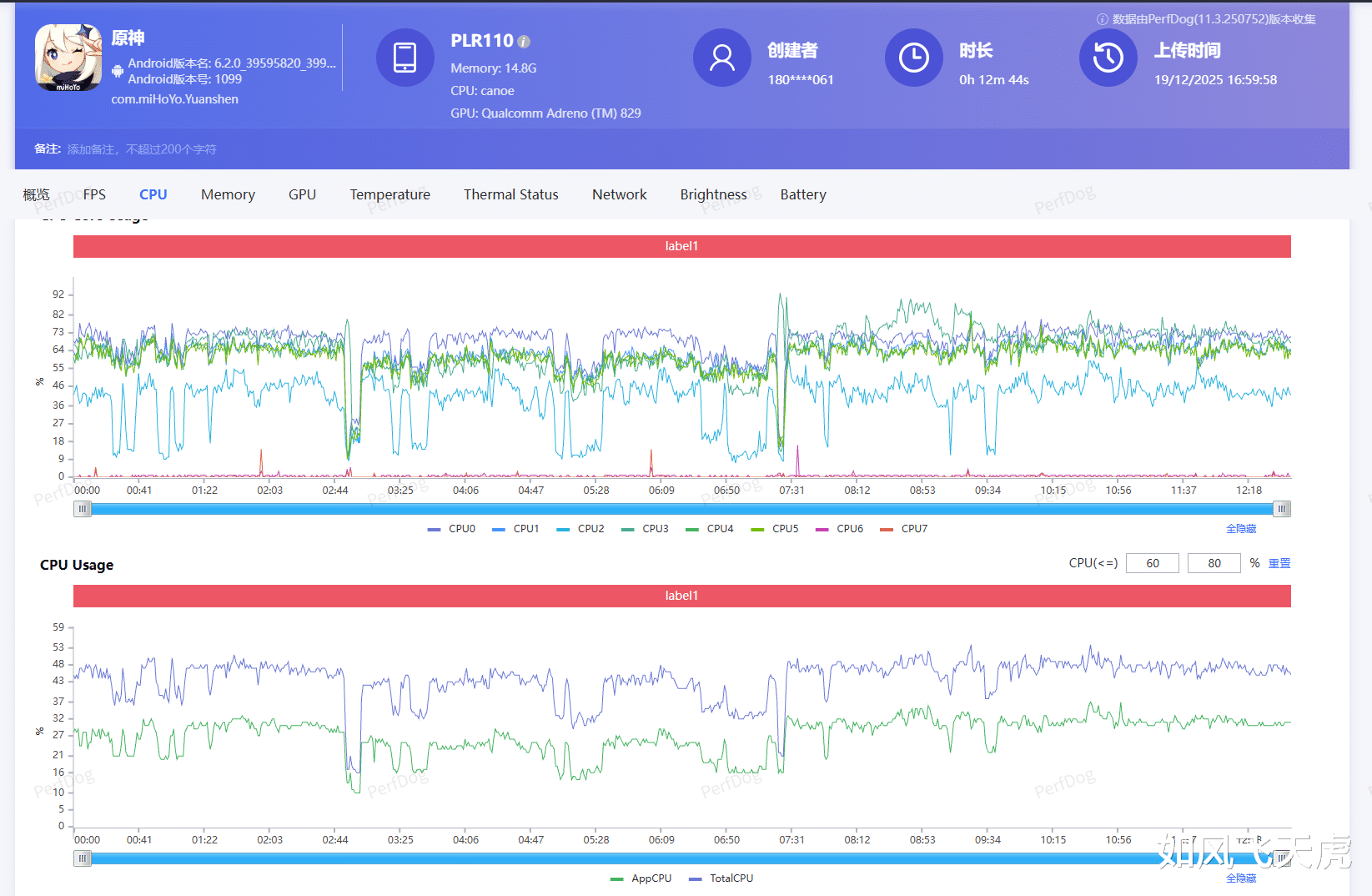The height and width of the screenshot is (896, 1372).
Task: Click the CPU threshold field showing 60
Action: 1152,564
